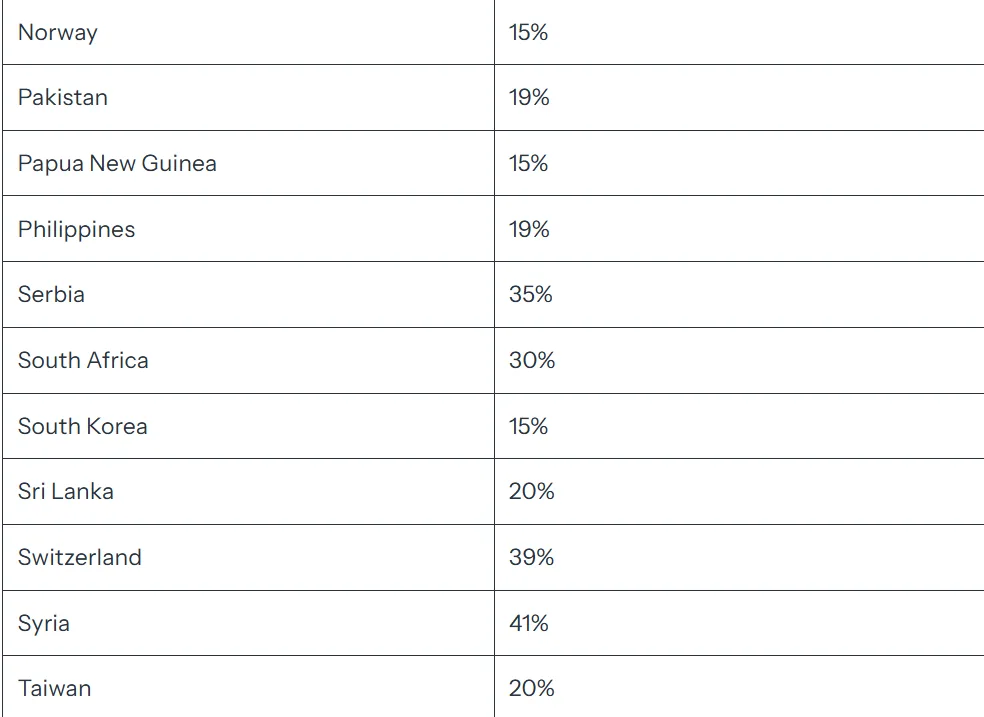Select Pakistan's 19% rate value
This screenshot has height=717, width=984.
(x=529, y=97)
